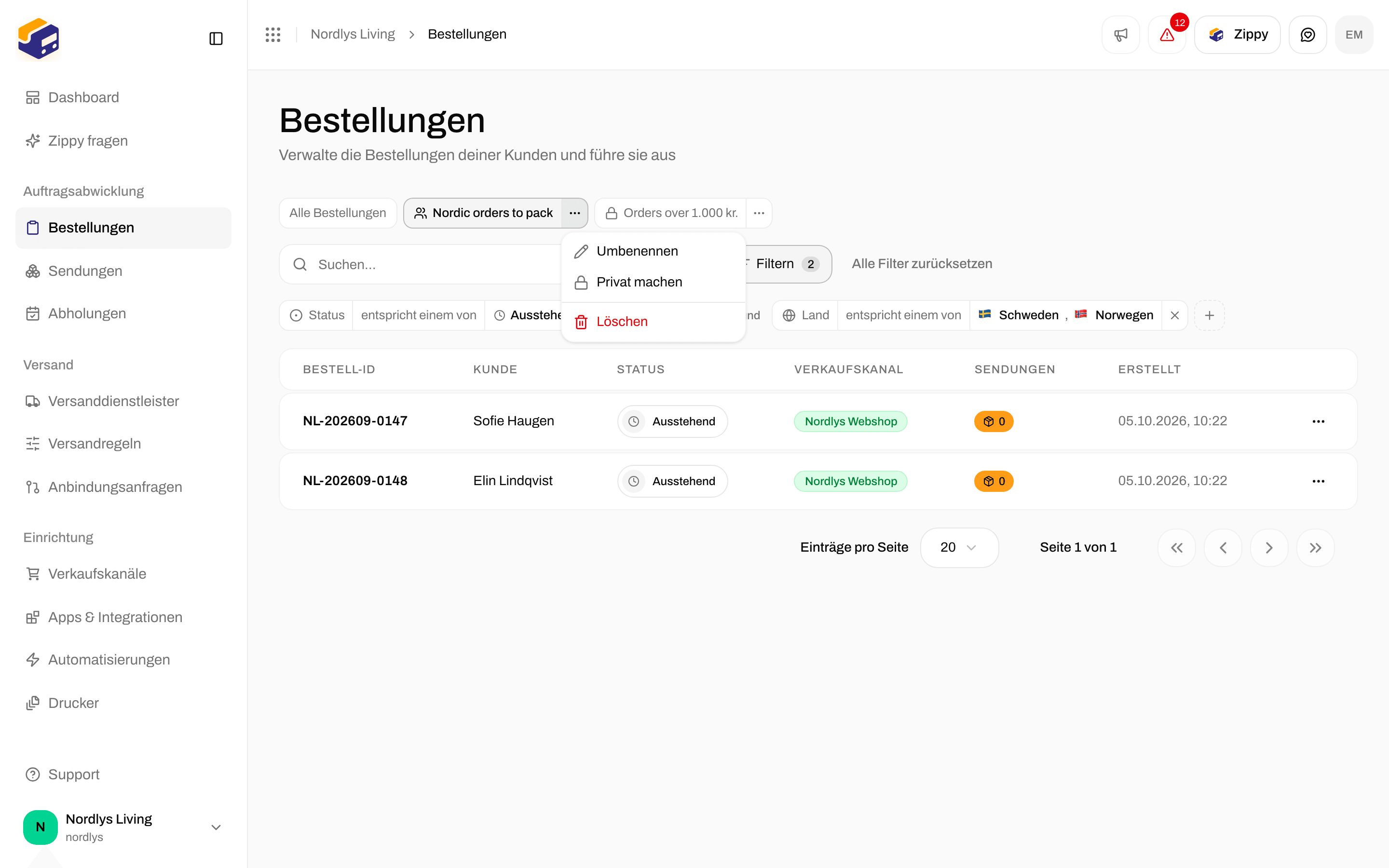Open order NL-202609-0148

click(355, 481)
